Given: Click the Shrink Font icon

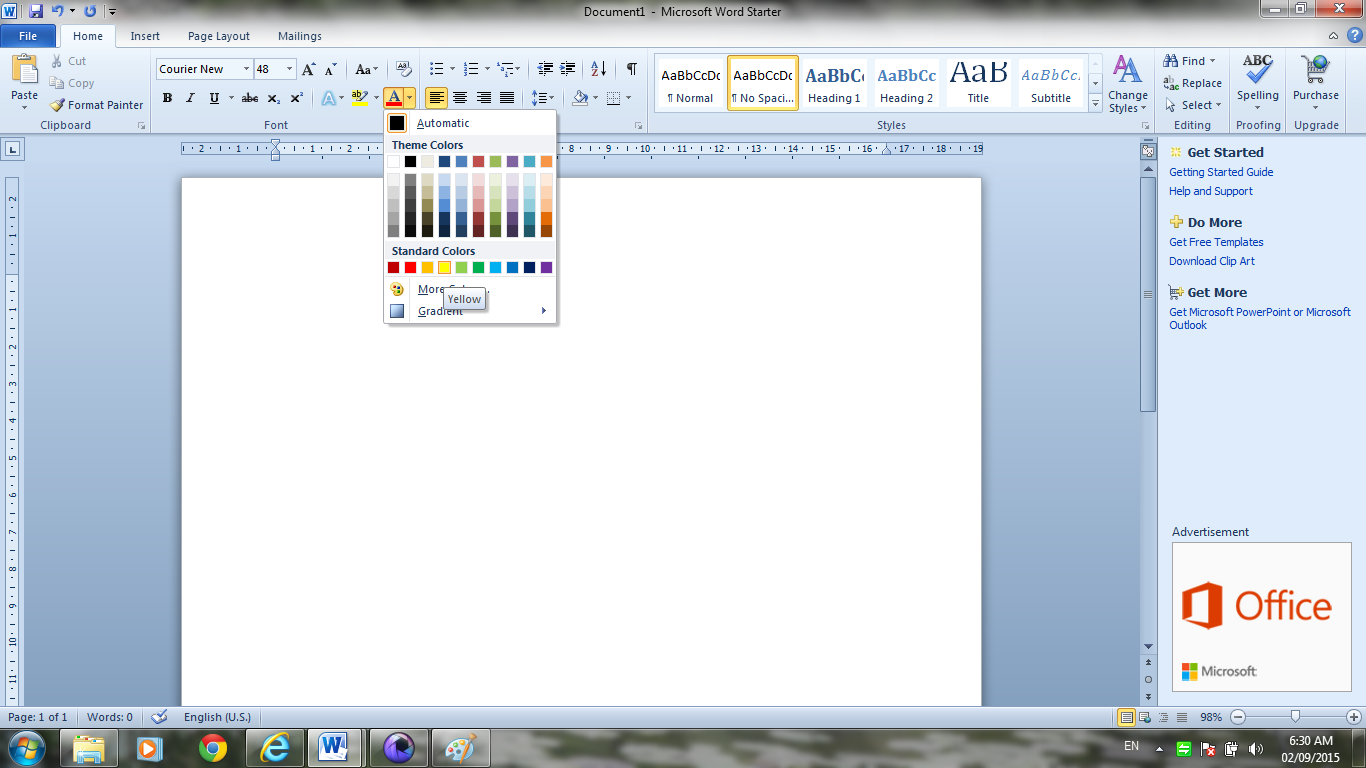Looking at the screenshot, I should pos(331,69).
